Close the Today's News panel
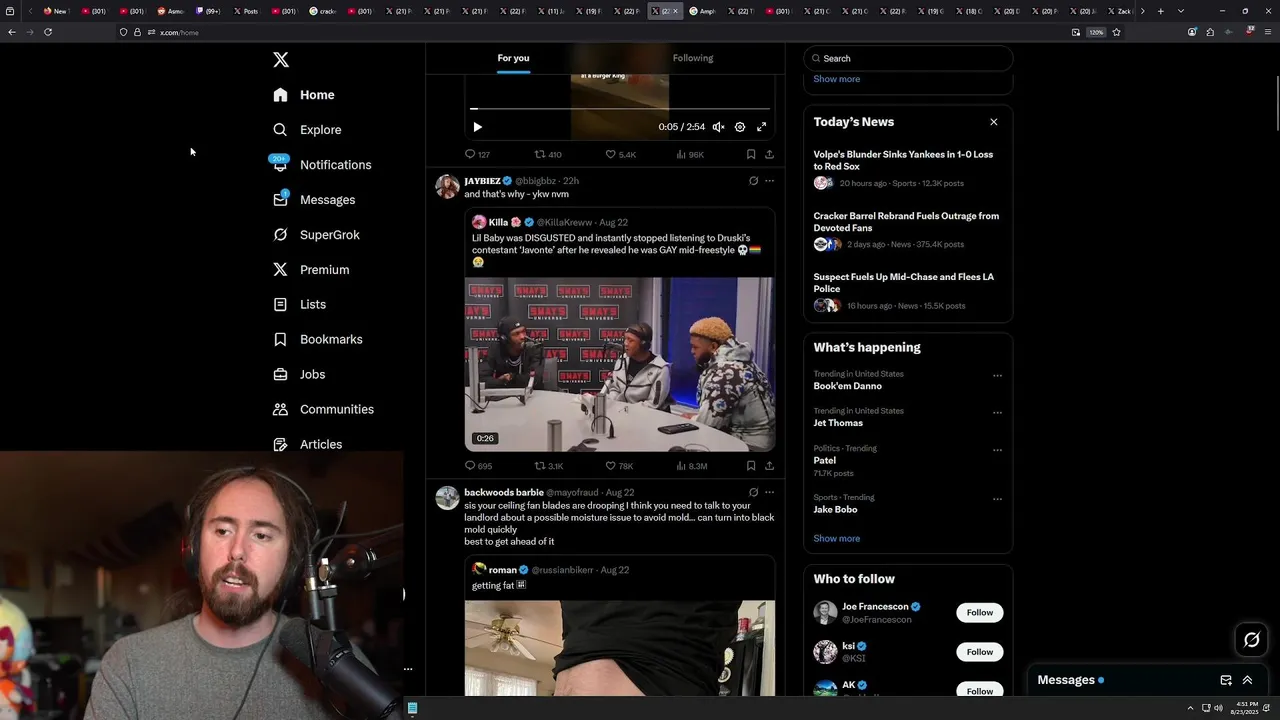The image size is (1280, 720). pyautogui.click(x=993, y=122)
